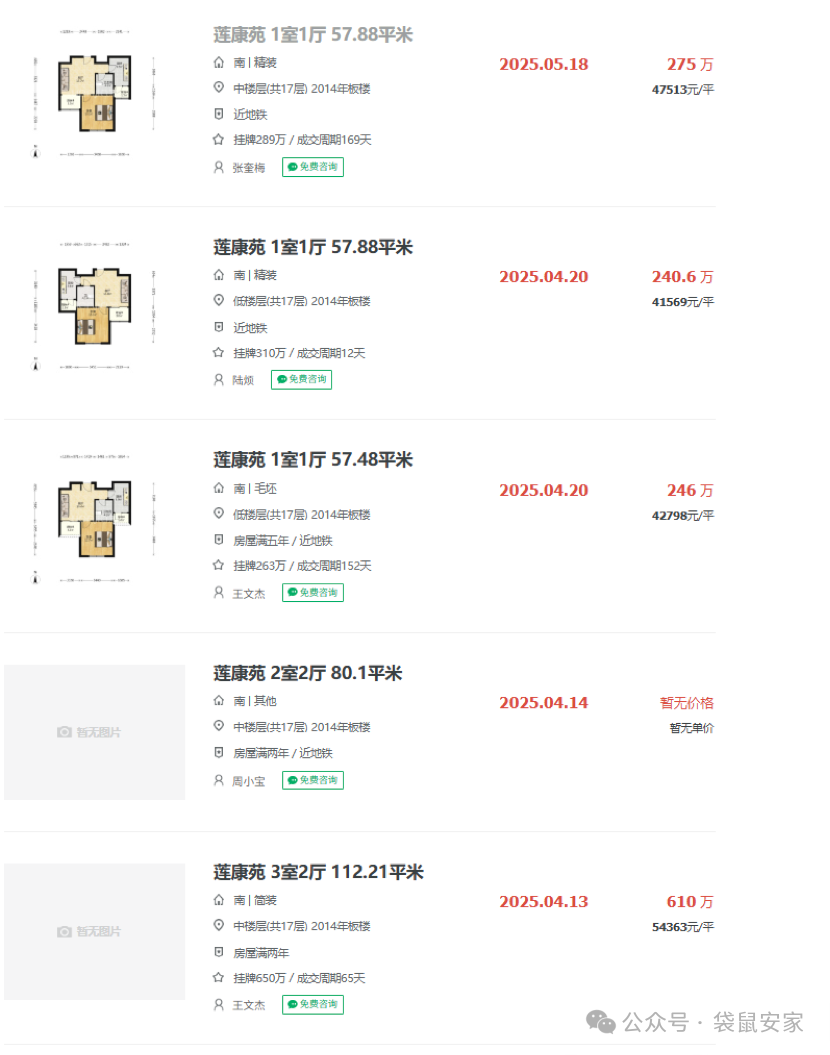Click the person icon beside agent 张奎梅
Image resolution: width=830 pixels, height=1055 pixels.
pyautogui.click(x=219, y=167)
